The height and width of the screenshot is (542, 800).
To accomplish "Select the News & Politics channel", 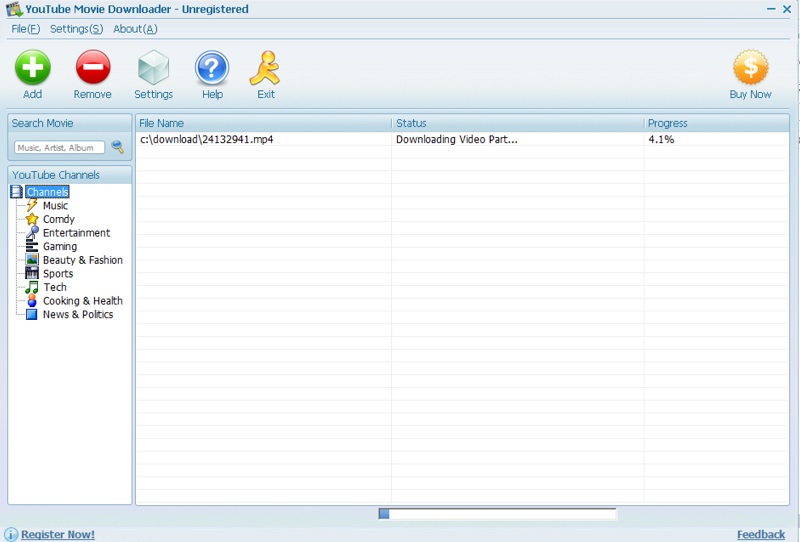I will point(78,314).
